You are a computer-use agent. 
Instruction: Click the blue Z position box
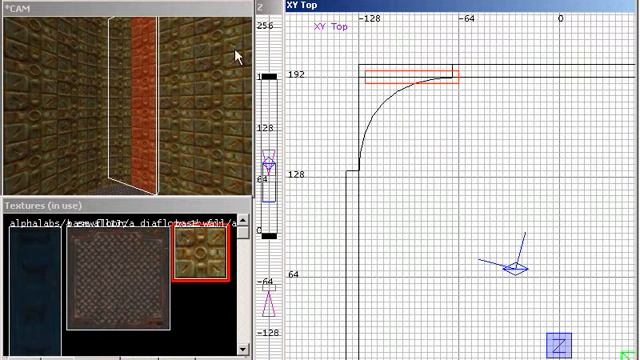559,345
